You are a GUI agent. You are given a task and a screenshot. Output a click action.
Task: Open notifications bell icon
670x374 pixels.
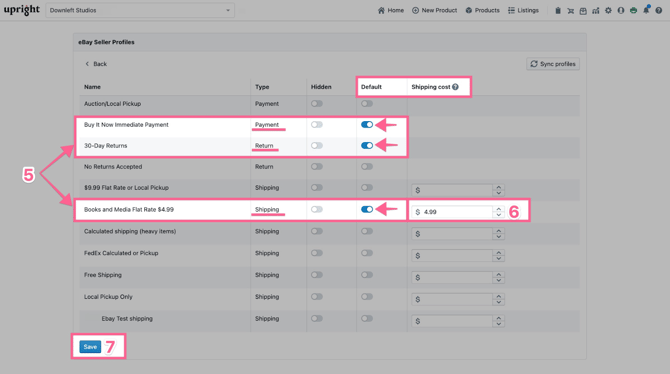pos(646,10)
